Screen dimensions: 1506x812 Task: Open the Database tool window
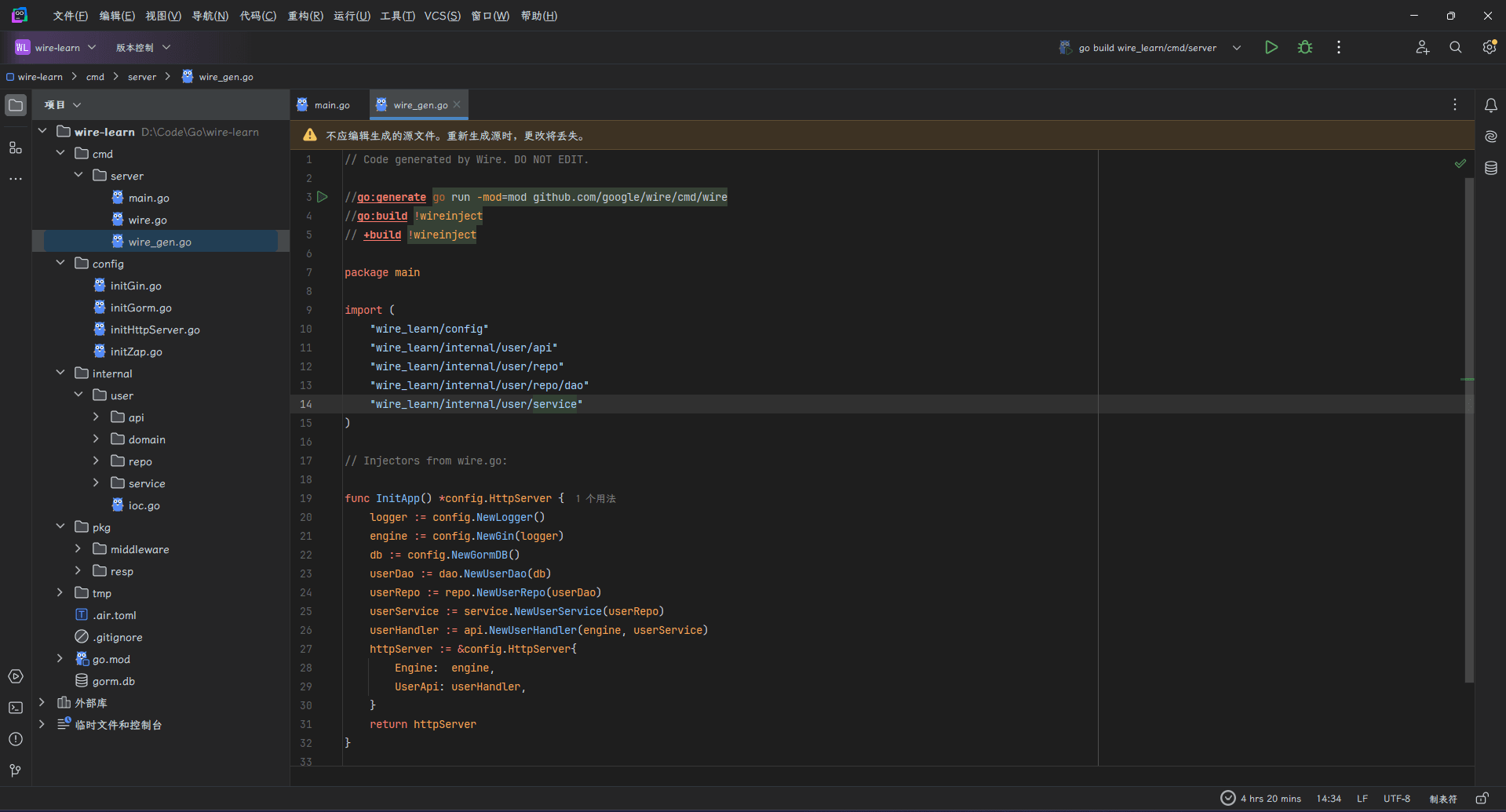pos(1491,168)
